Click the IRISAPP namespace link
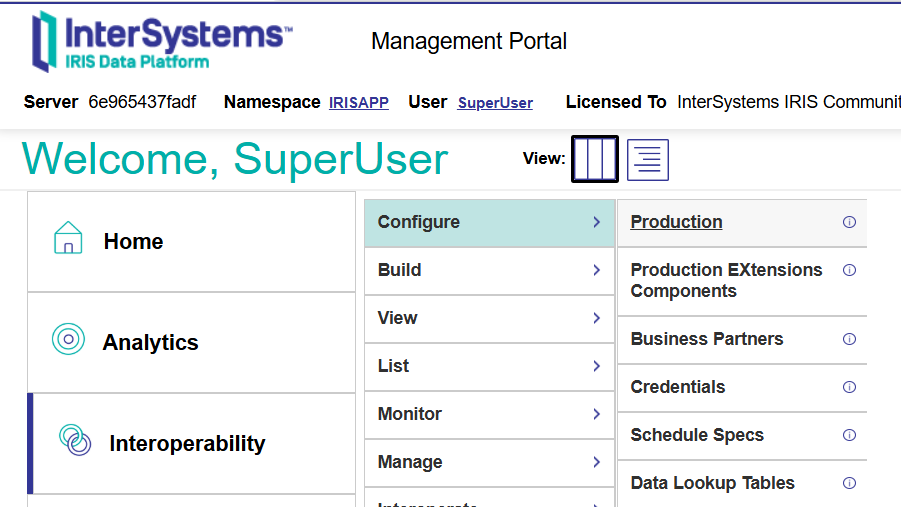This screenshot has width=901, height=507. [359, 102]
